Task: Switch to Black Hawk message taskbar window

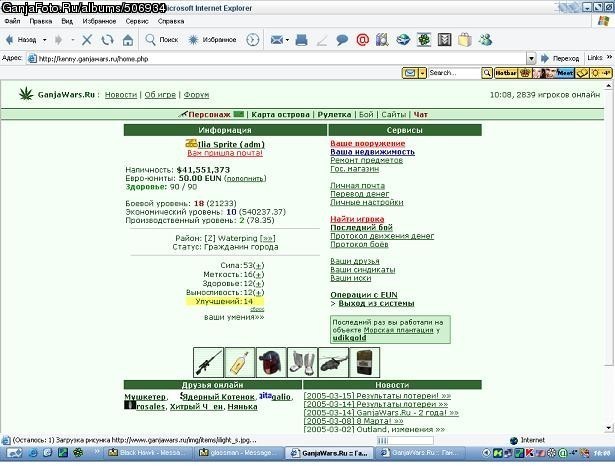Action: (x=148, y=453)
